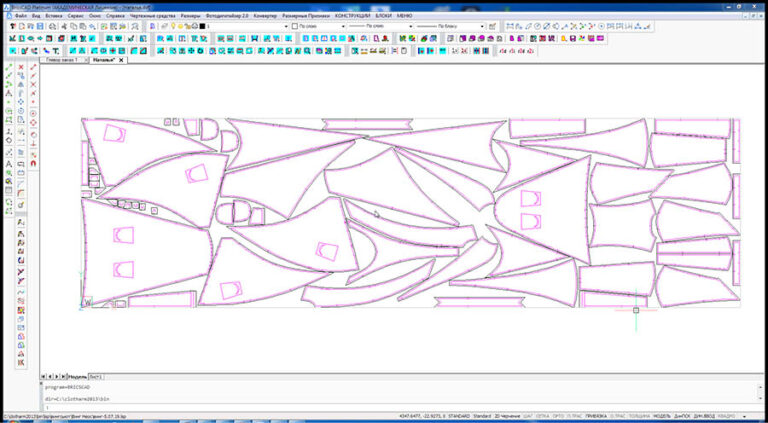Open the БЛОКИ menu
Viewport: 768px width, 423px height.
(382, 16)
